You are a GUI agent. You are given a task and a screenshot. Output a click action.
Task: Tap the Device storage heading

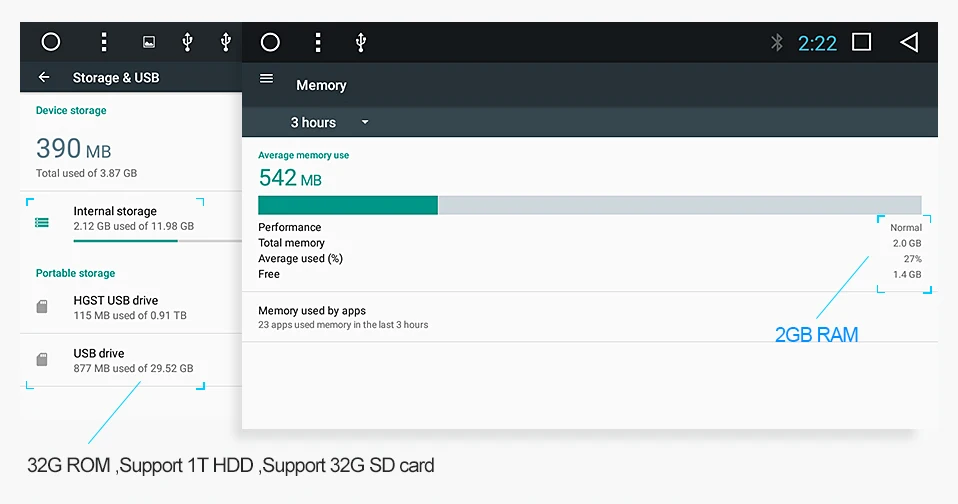pos(71,111)
